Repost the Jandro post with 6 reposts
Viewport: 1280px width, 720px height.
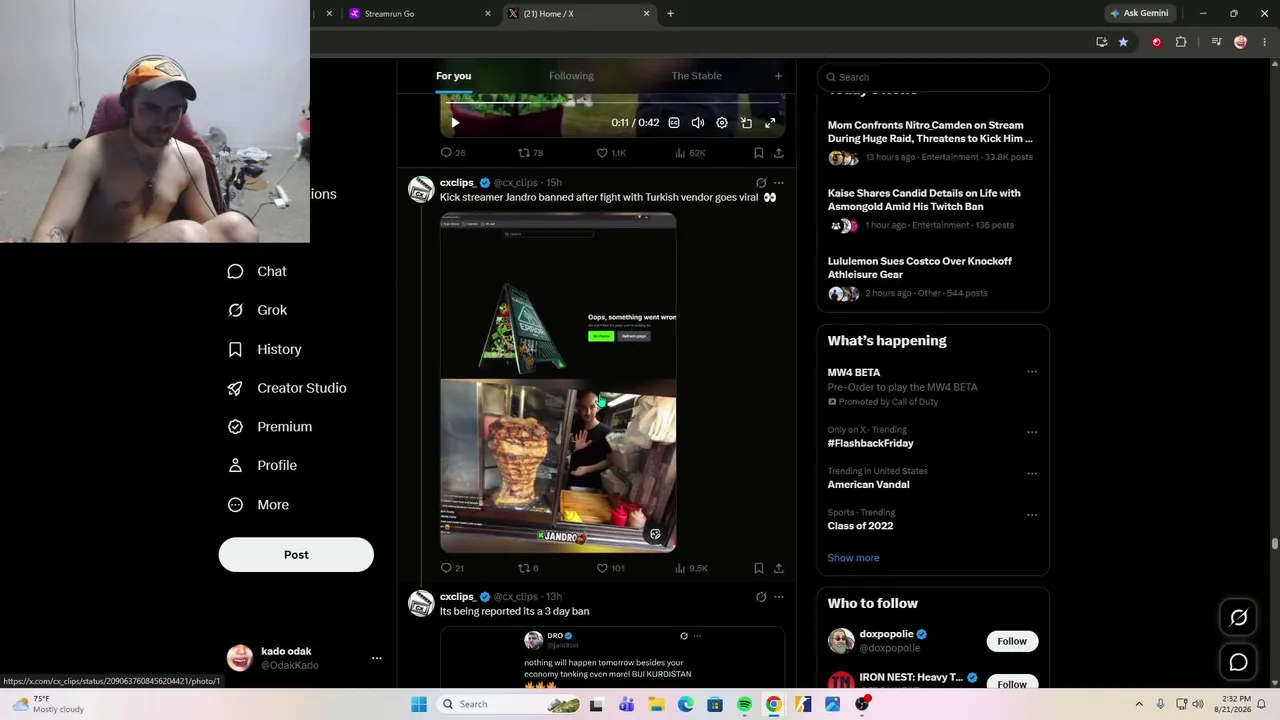point(528,568)
